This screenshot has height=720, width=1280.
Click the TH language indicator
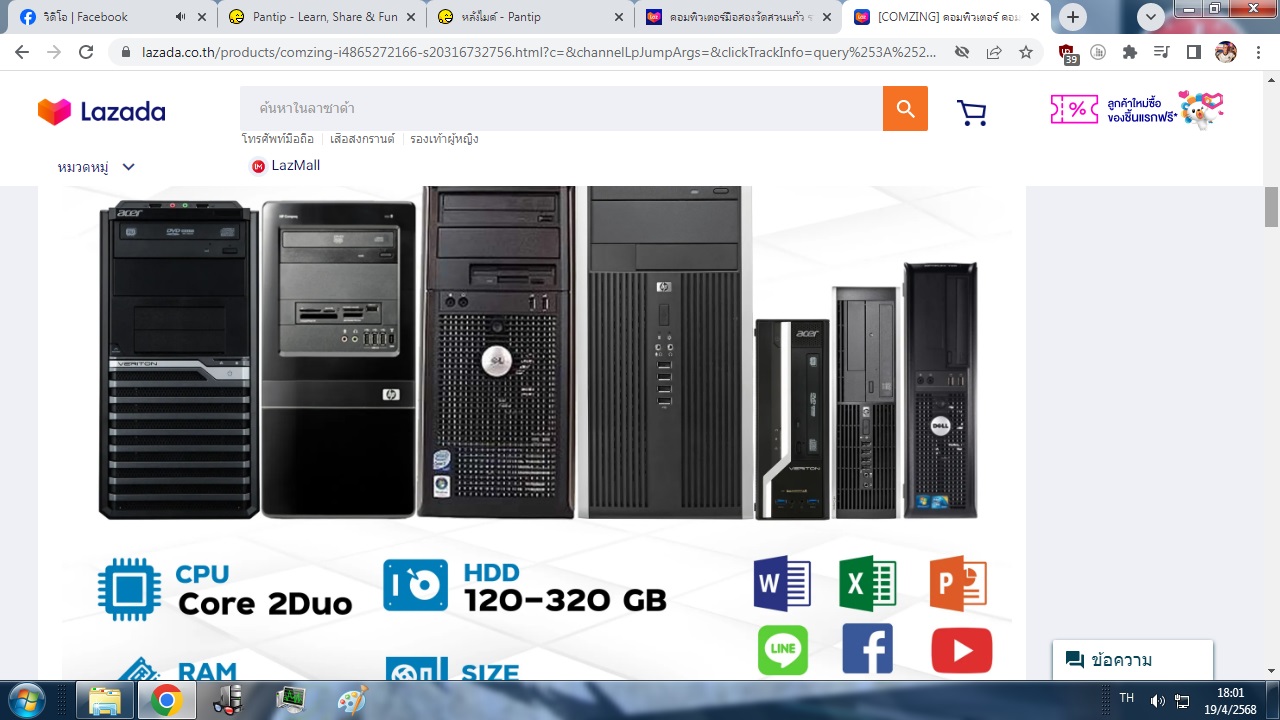coord(1127,698)
